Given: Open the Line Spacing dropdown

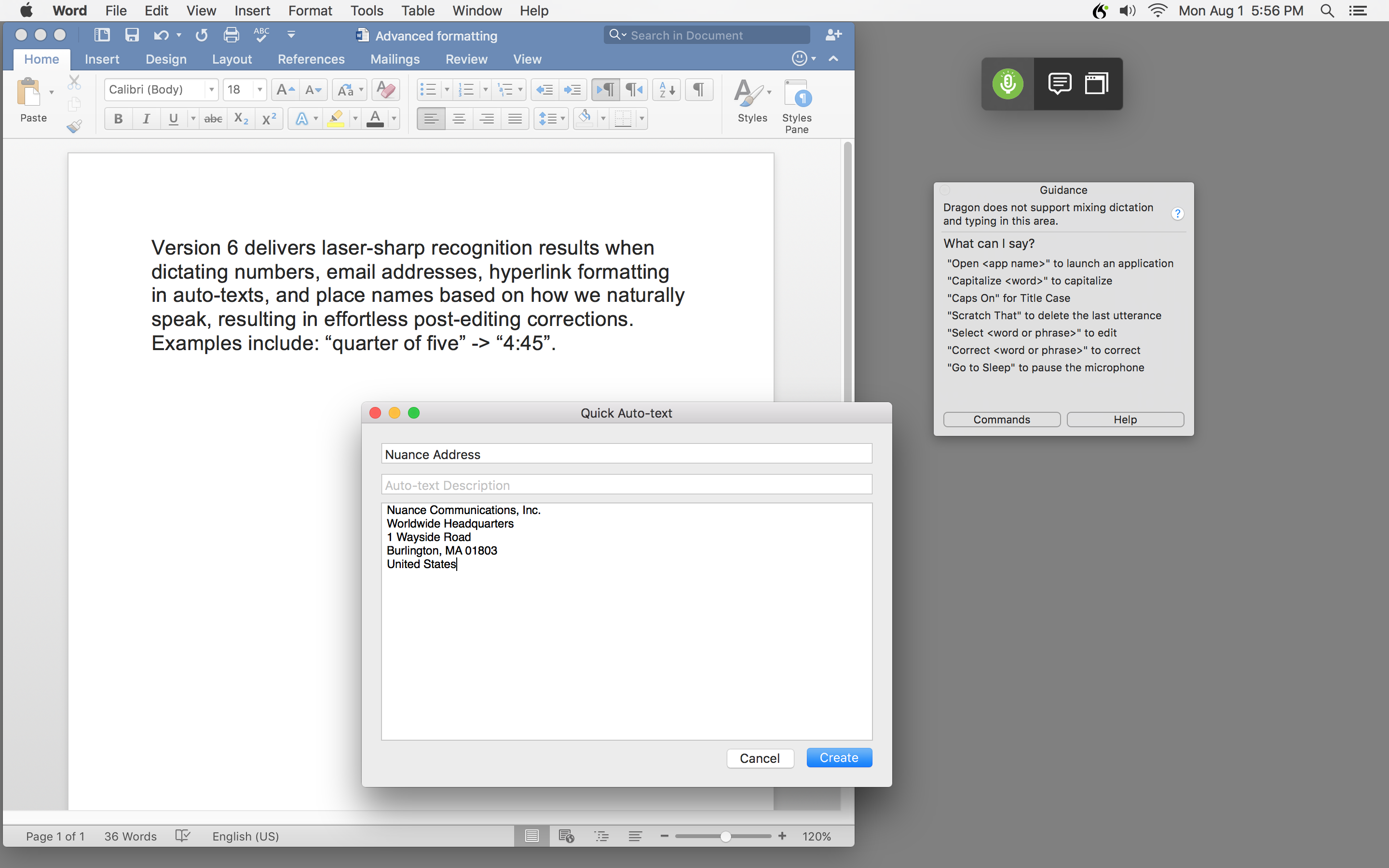Looking at the screenshot, I should tap(551, 119).
